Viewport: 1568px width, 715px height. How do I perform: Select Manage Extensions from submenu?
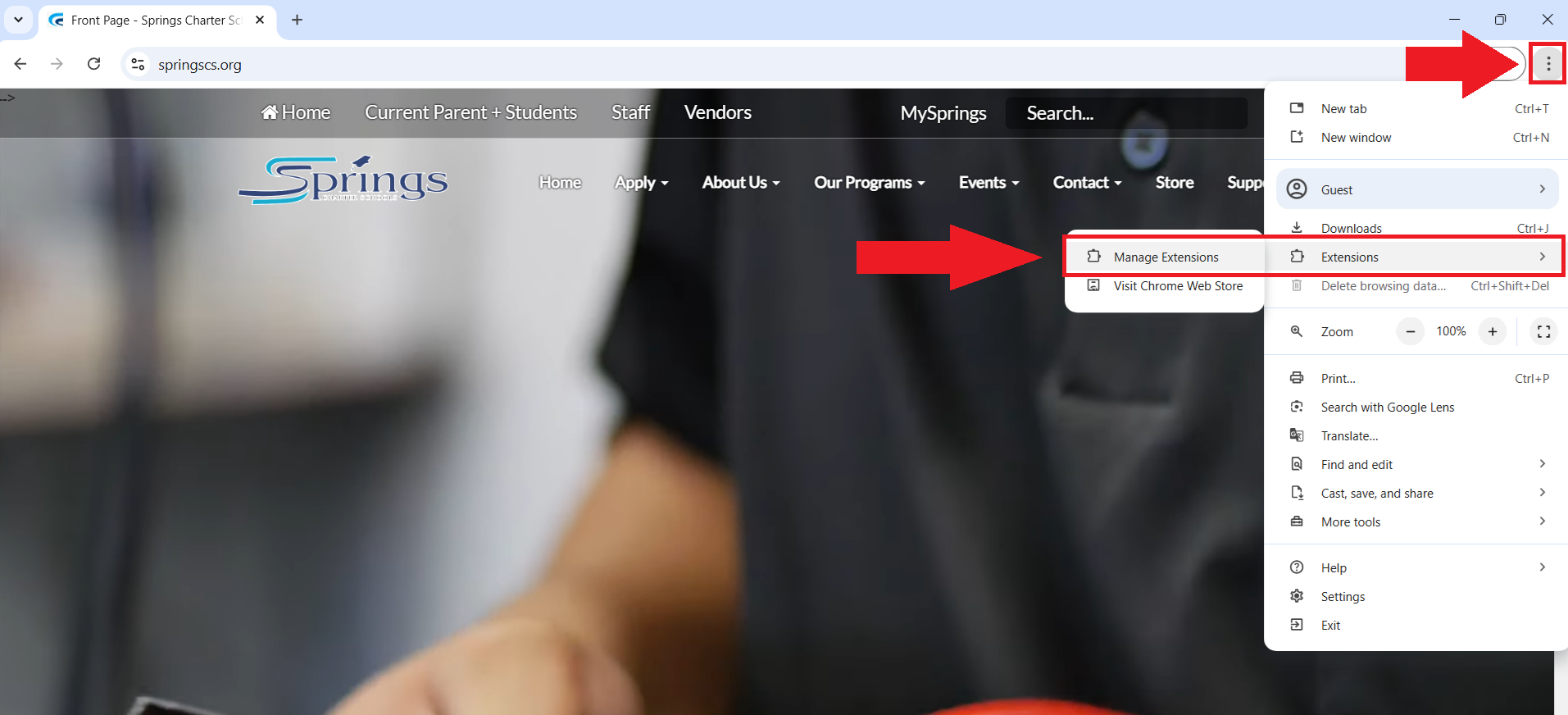(x=1165, y=257)
